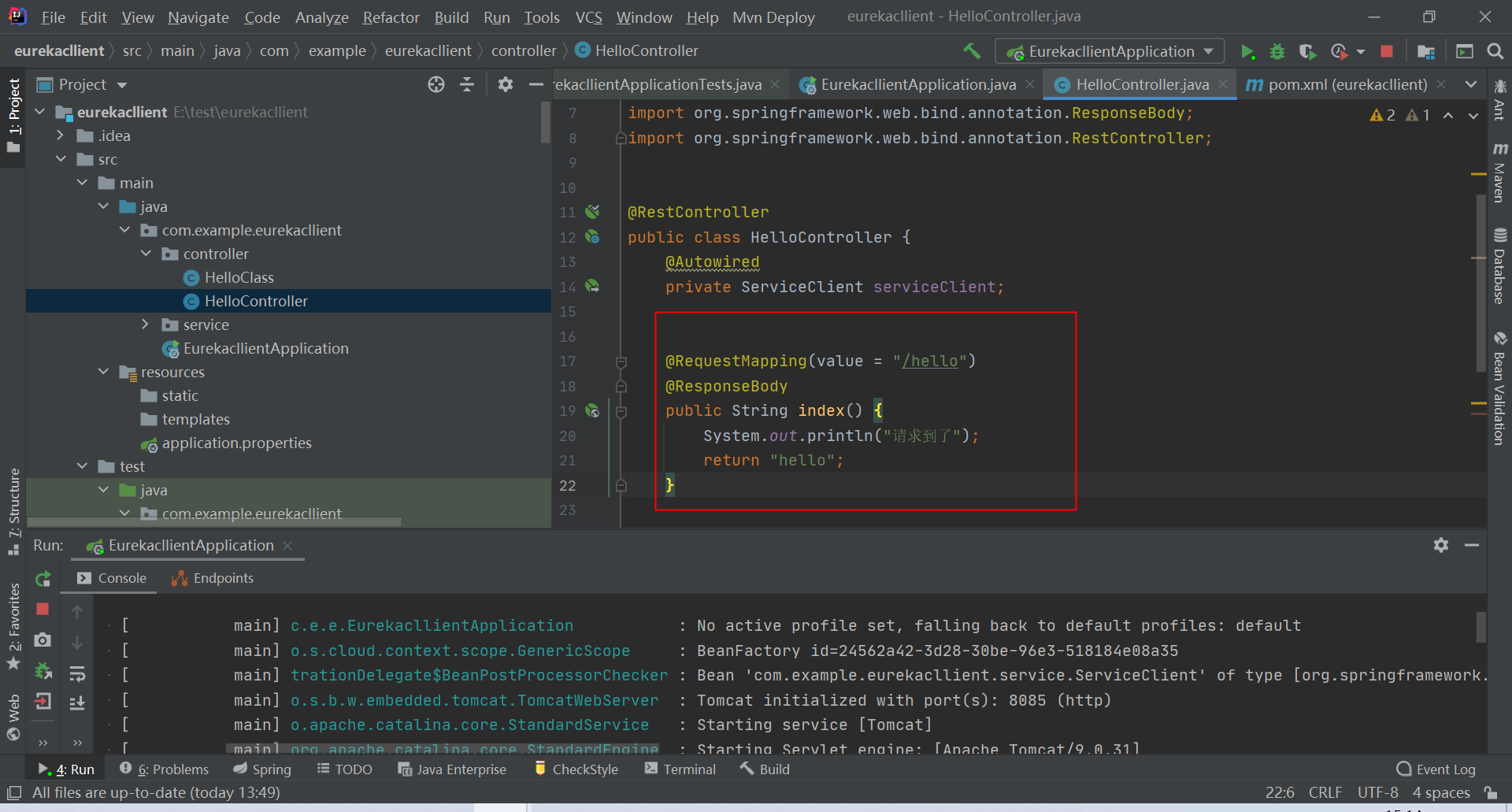Viewport: 1512px width, 812px height.
Task: Open the Terminal tool window
Action: click(680, 769)
